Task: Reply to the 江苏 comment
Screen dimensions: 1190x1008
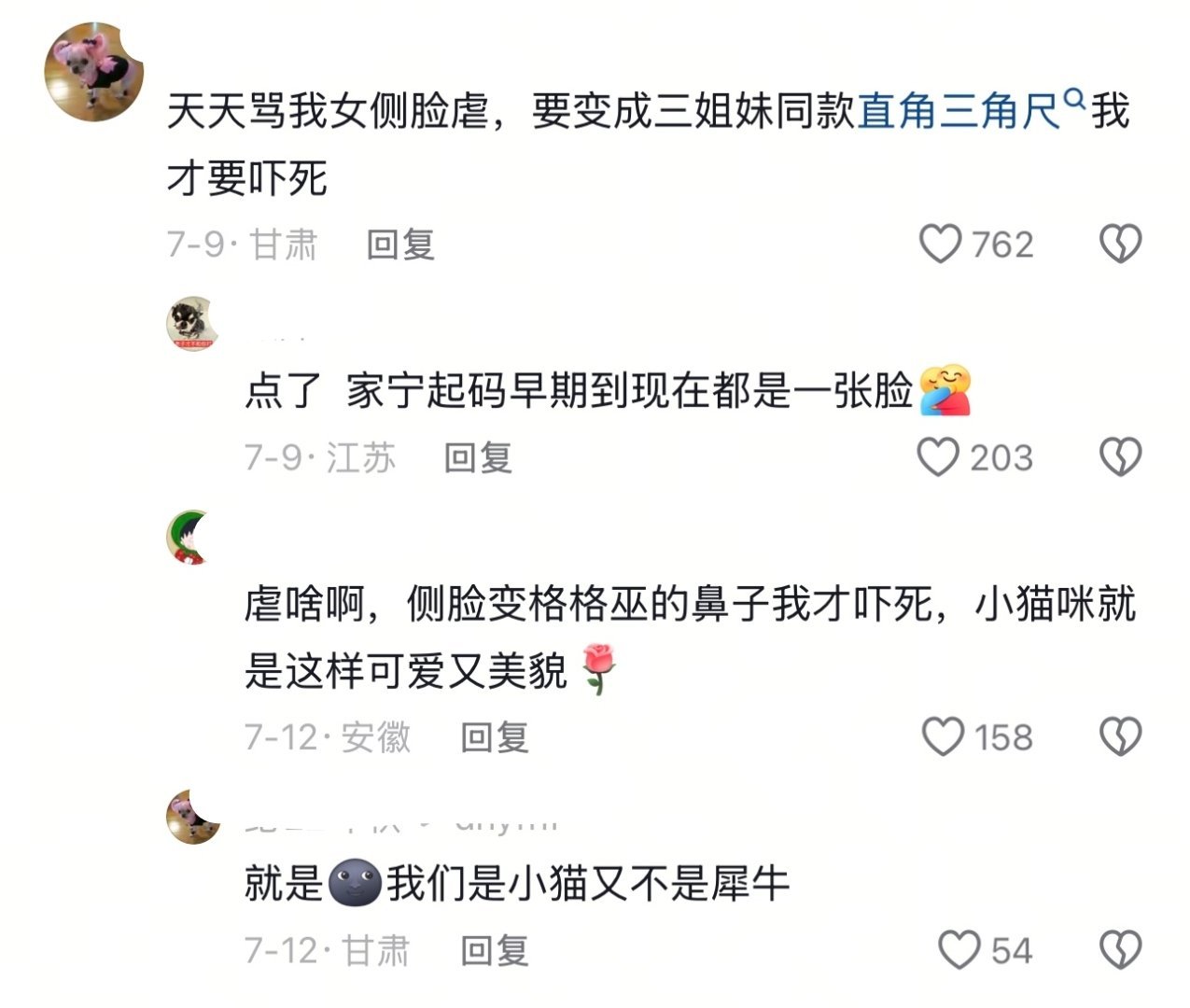Action: [x=478, y=457]
